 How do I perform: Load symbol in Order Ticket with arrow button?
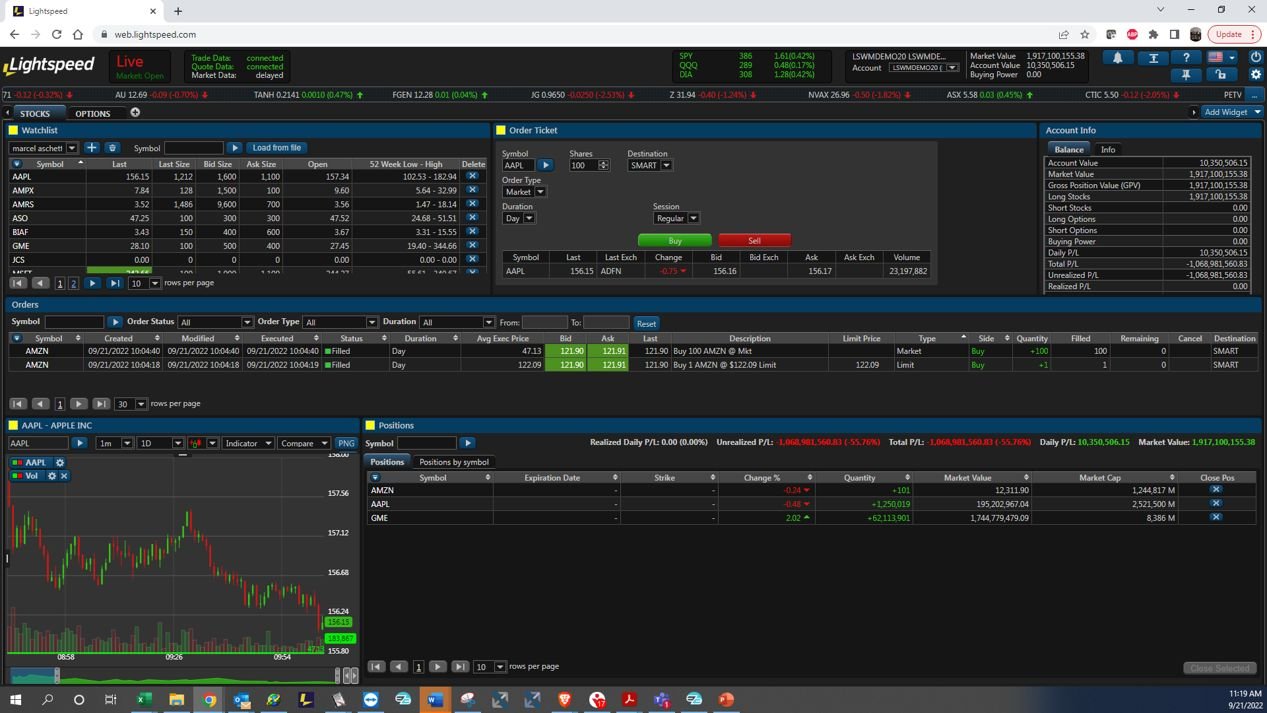click(546, 165)
